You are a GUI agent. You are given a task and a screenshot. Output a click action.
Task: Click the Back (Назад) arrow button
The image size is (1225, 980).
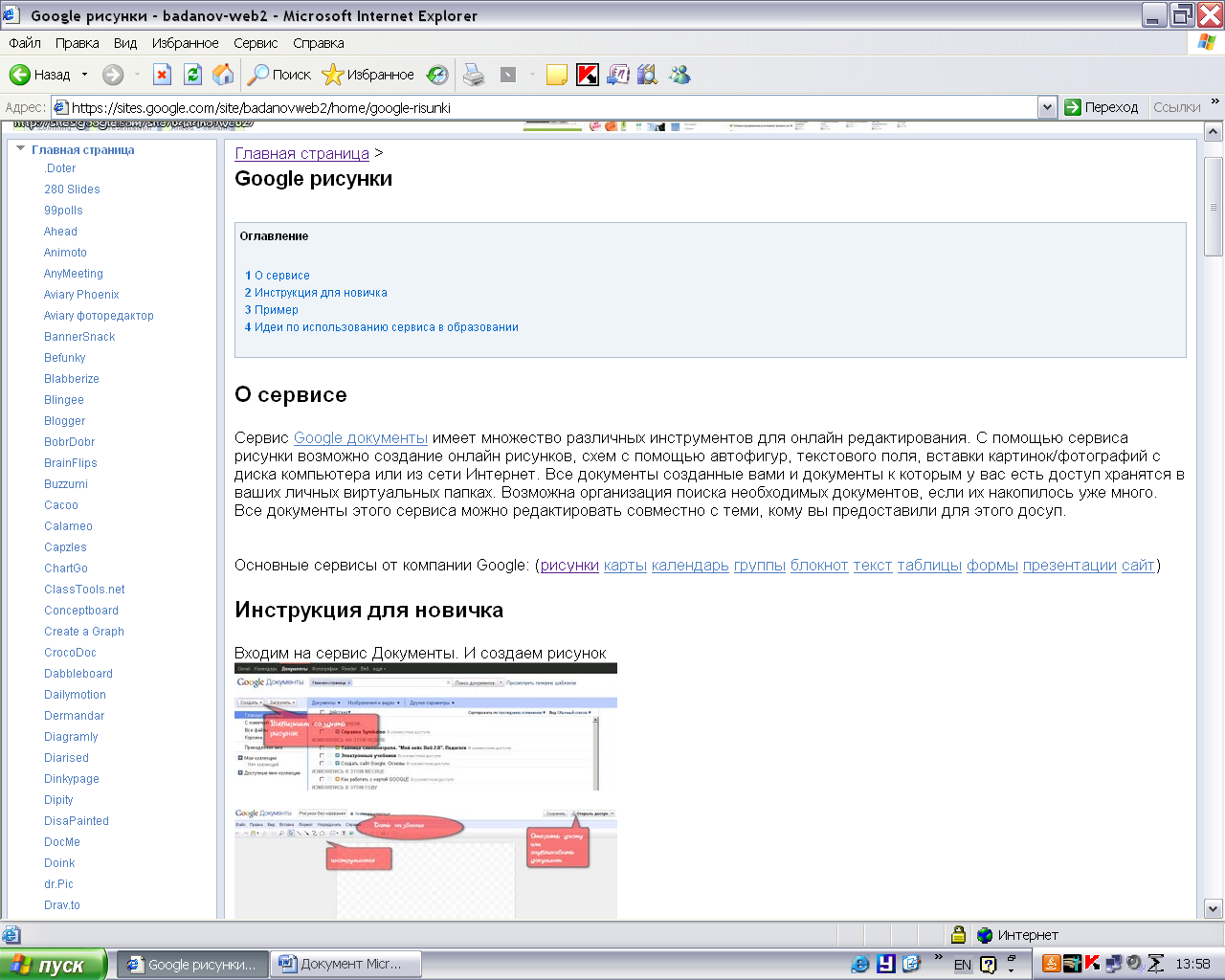(x=39, y=75)
